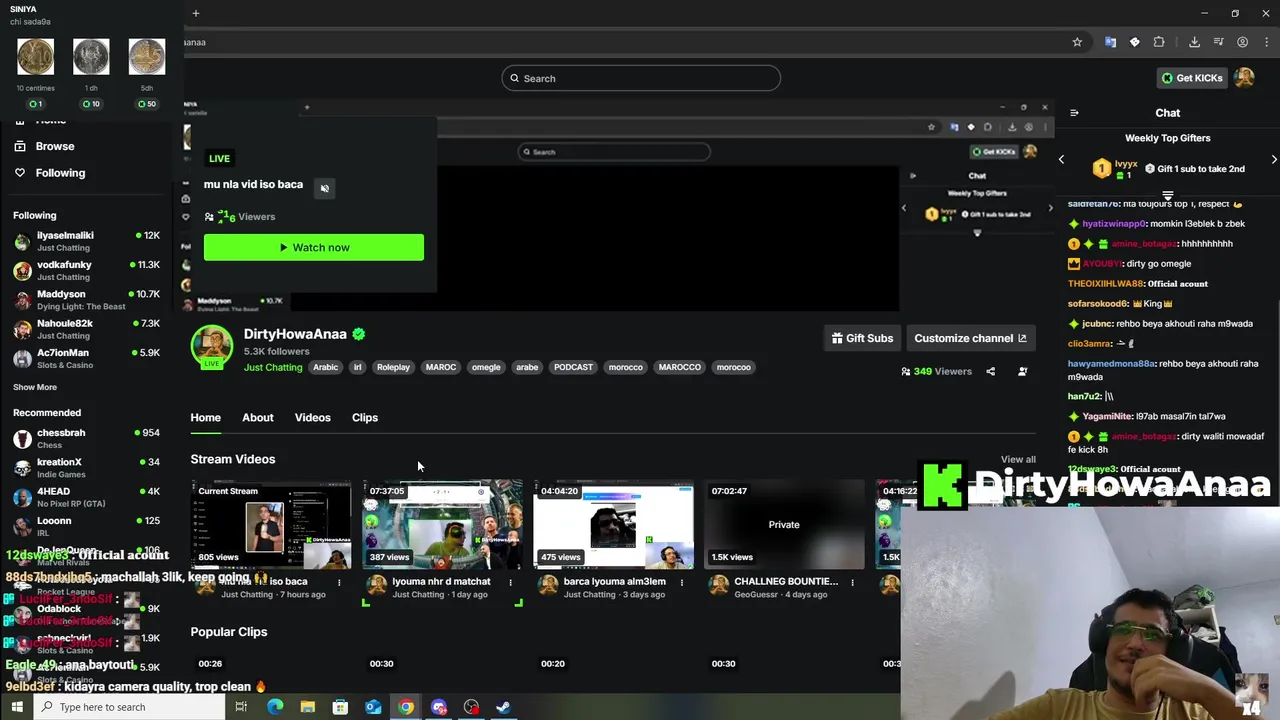Share the channel with the share icon
The image size is (1280, 720).
pos(990,371)
